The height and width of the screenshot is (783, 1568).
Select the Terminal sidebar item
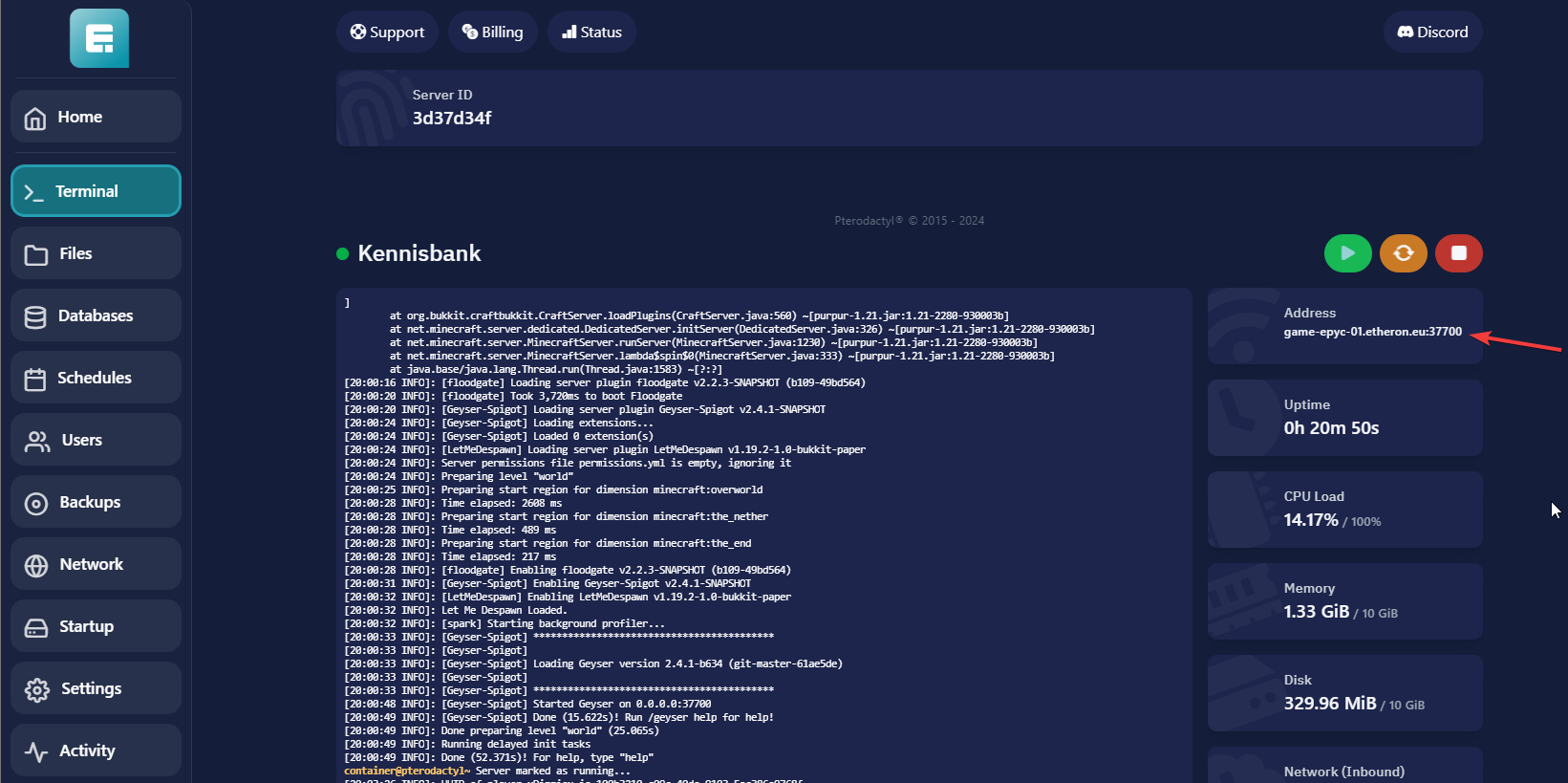96,191
